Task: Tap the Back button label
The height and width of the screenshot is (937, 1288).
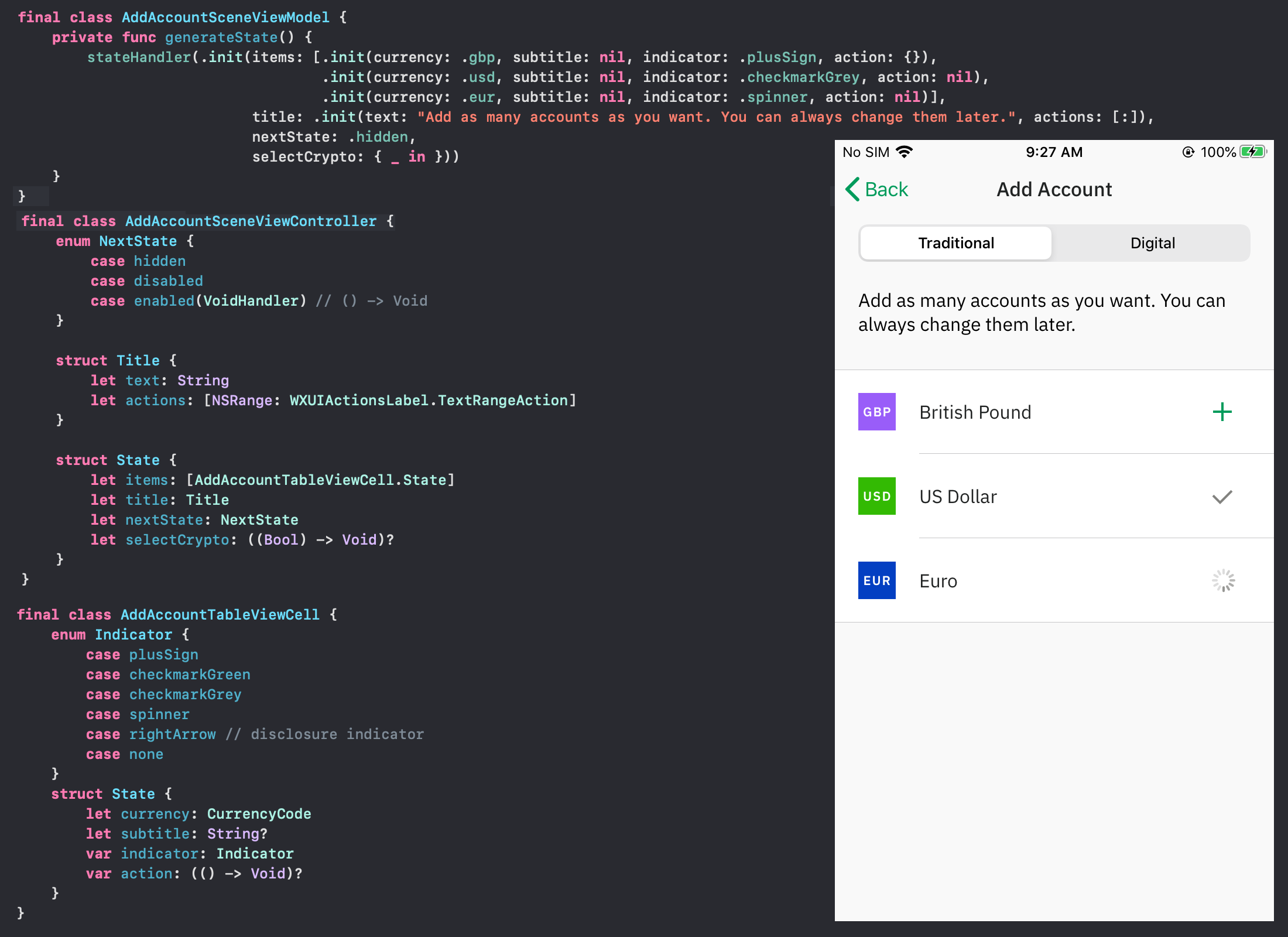Action: pos(886,190)
